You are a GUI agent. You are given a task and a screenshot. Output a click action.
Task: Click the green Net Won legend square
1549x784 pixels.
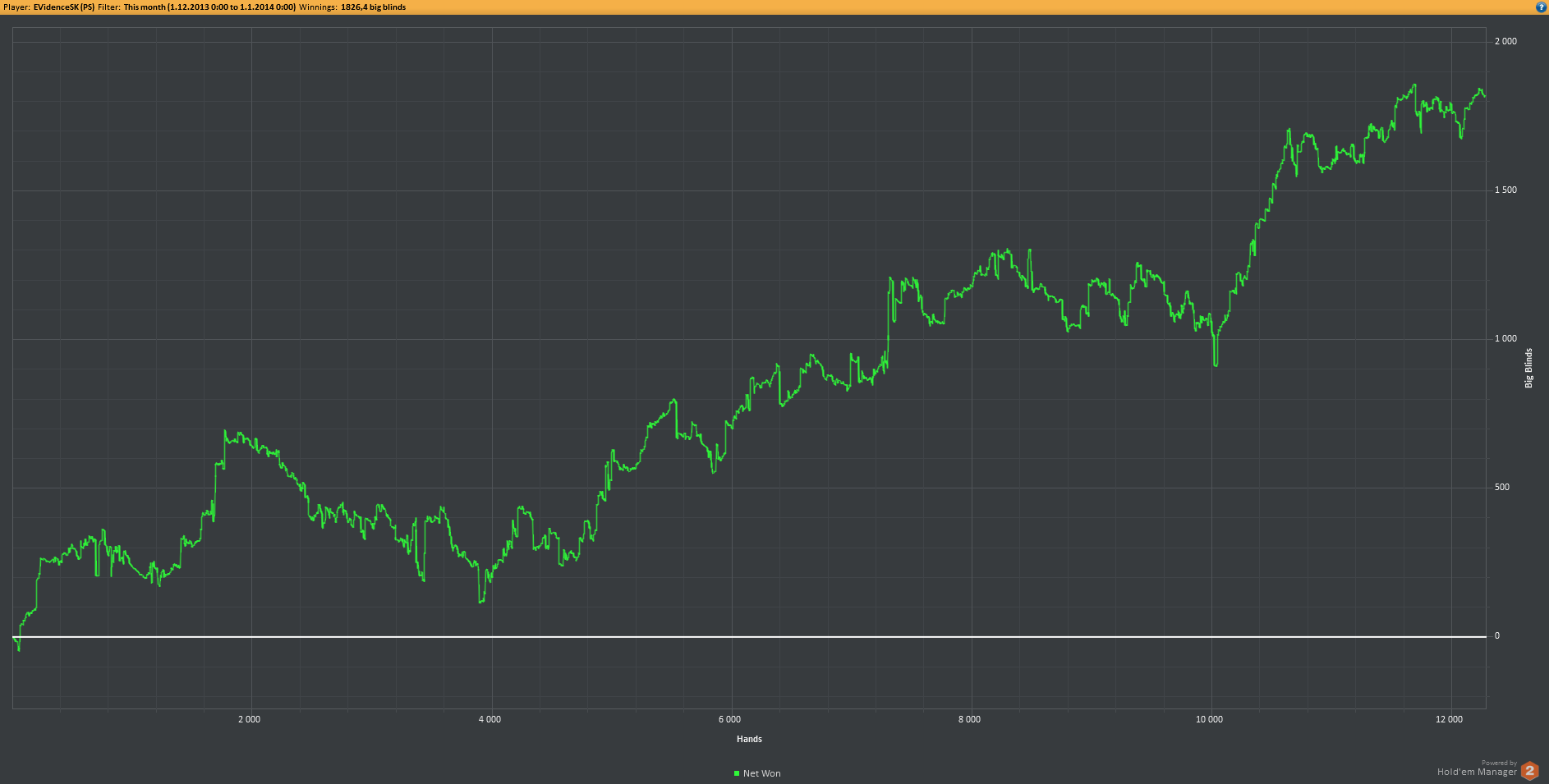coord(737,773)
